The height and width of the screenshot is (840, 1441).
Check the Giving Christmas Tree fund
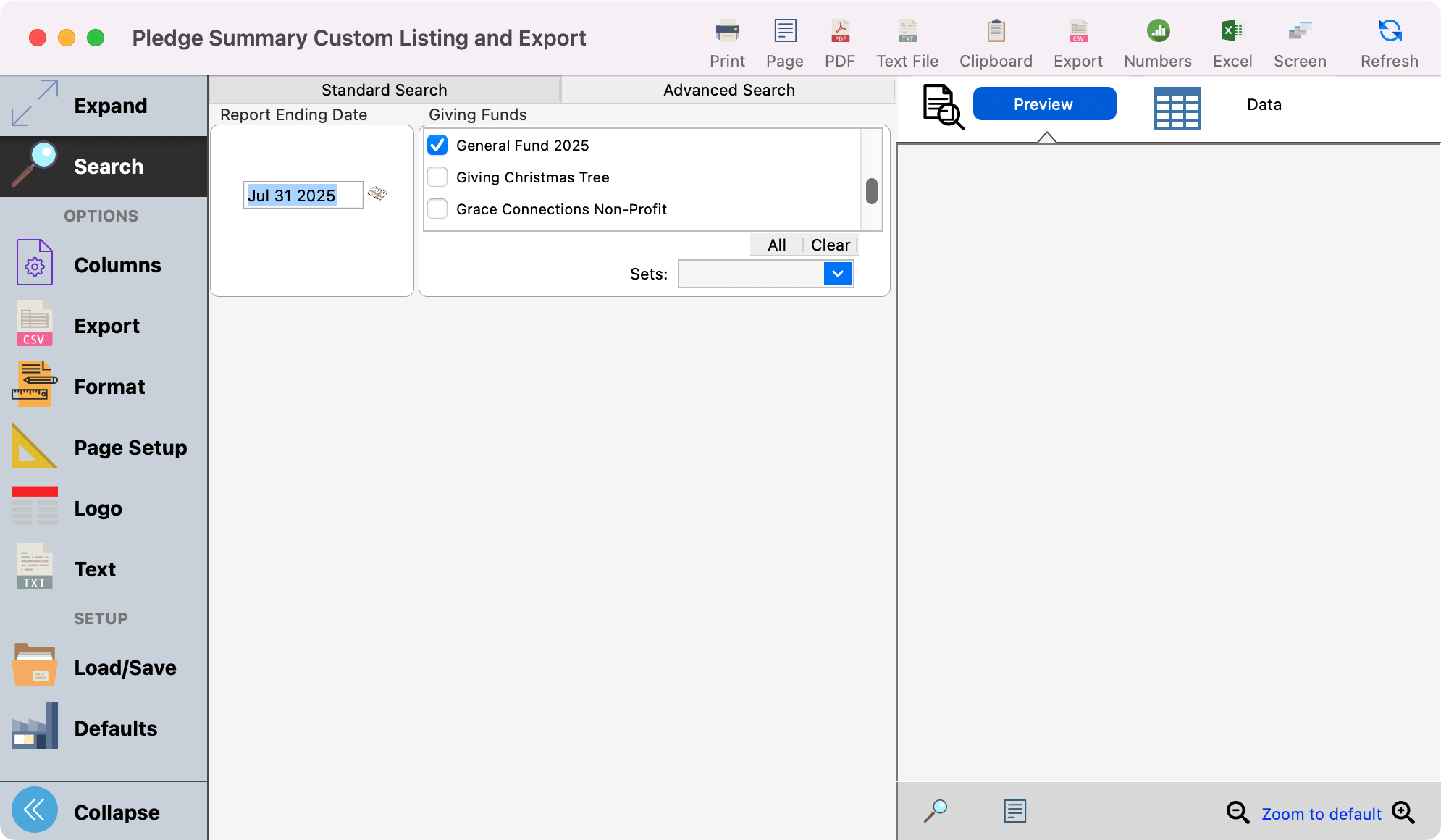pos(437,177)
